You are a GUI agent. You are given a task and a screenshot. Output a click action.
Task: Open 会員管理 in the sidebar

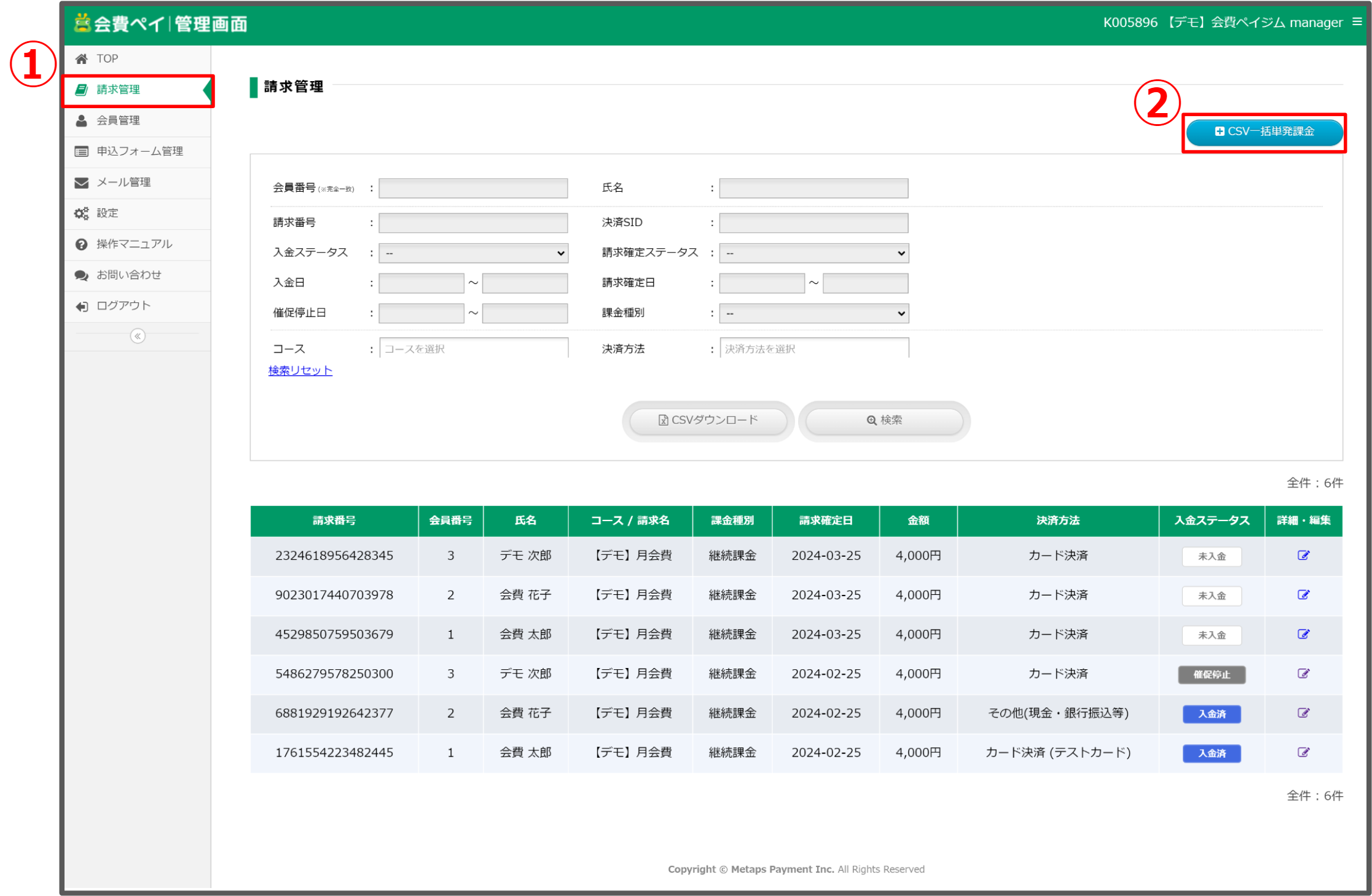pos(138,120)
